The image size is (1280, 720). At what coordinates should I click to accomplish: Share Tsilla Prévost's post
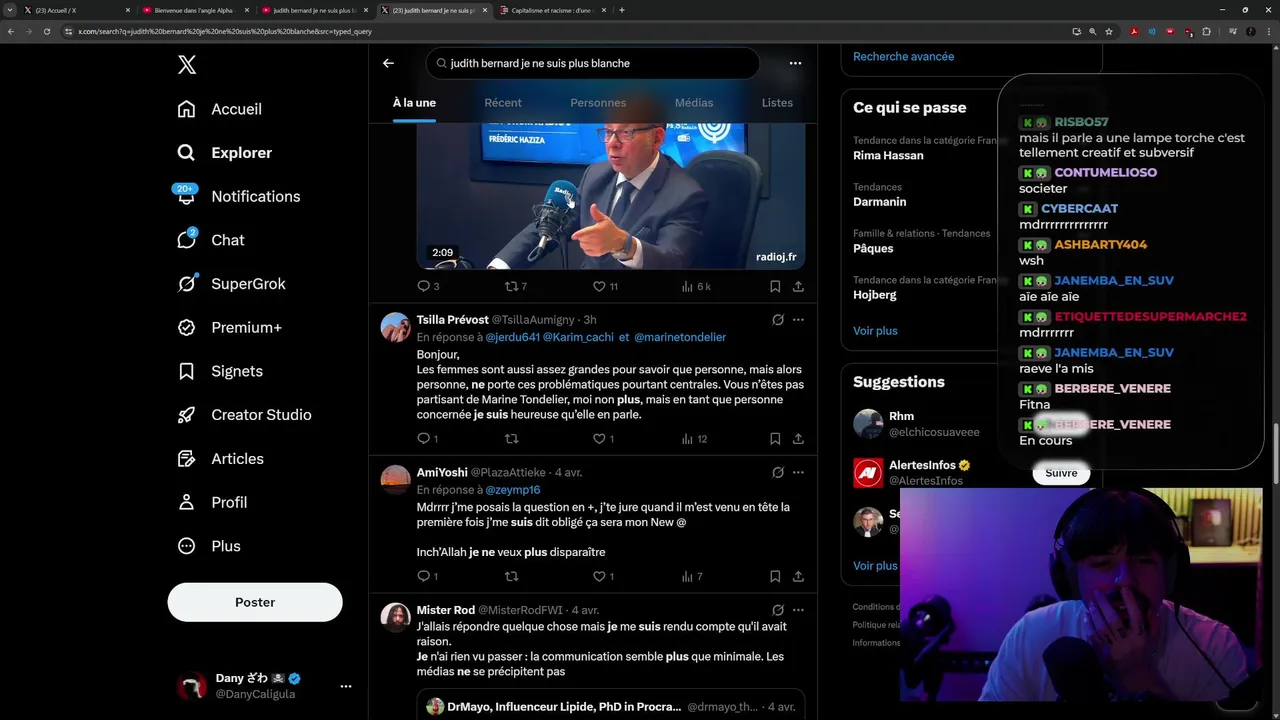coord(798,439)
